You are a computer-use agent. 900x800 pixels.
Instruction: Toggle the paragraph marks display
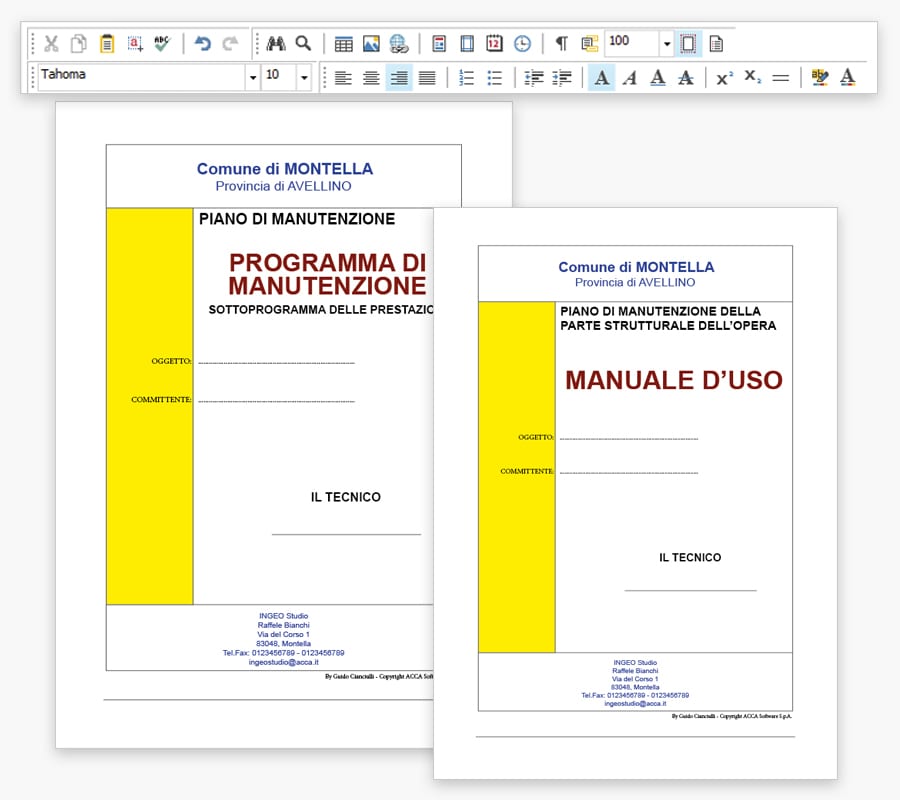[561, 44]
